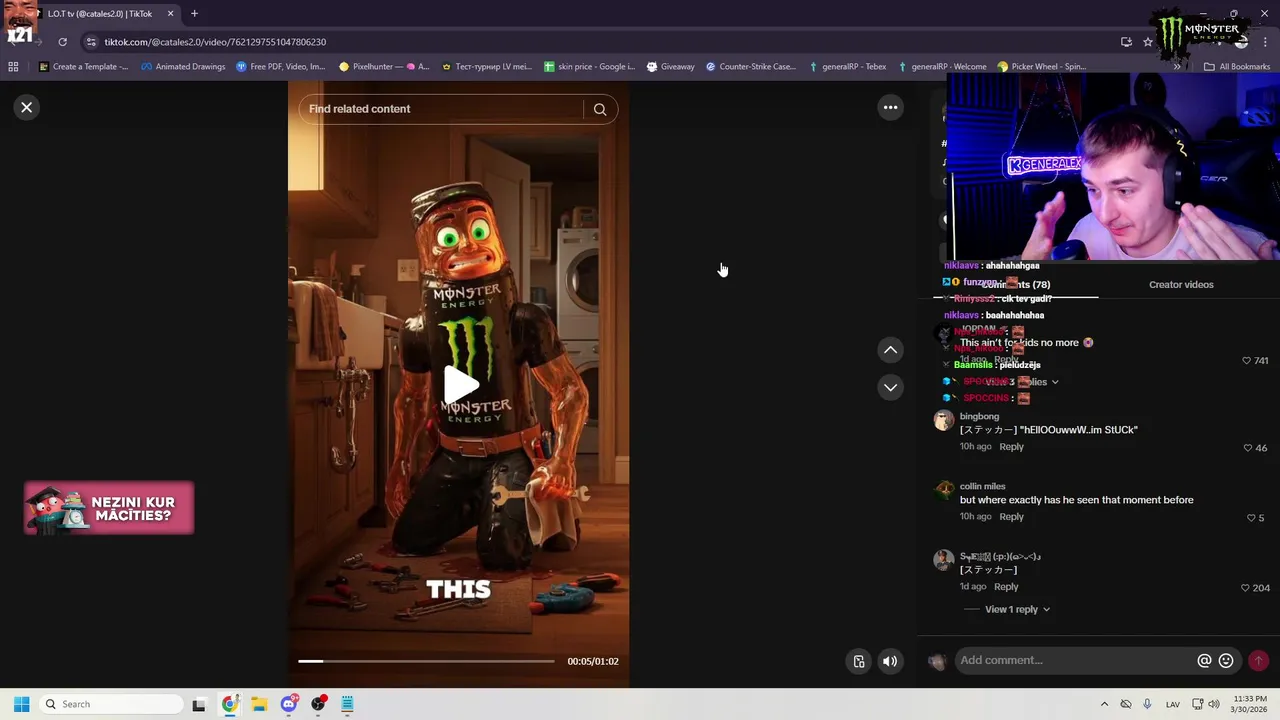Open the Тест-турнир LV bookmark
Screen dimensions: 1280x720
pyautogui.click(x=486, y=67)
